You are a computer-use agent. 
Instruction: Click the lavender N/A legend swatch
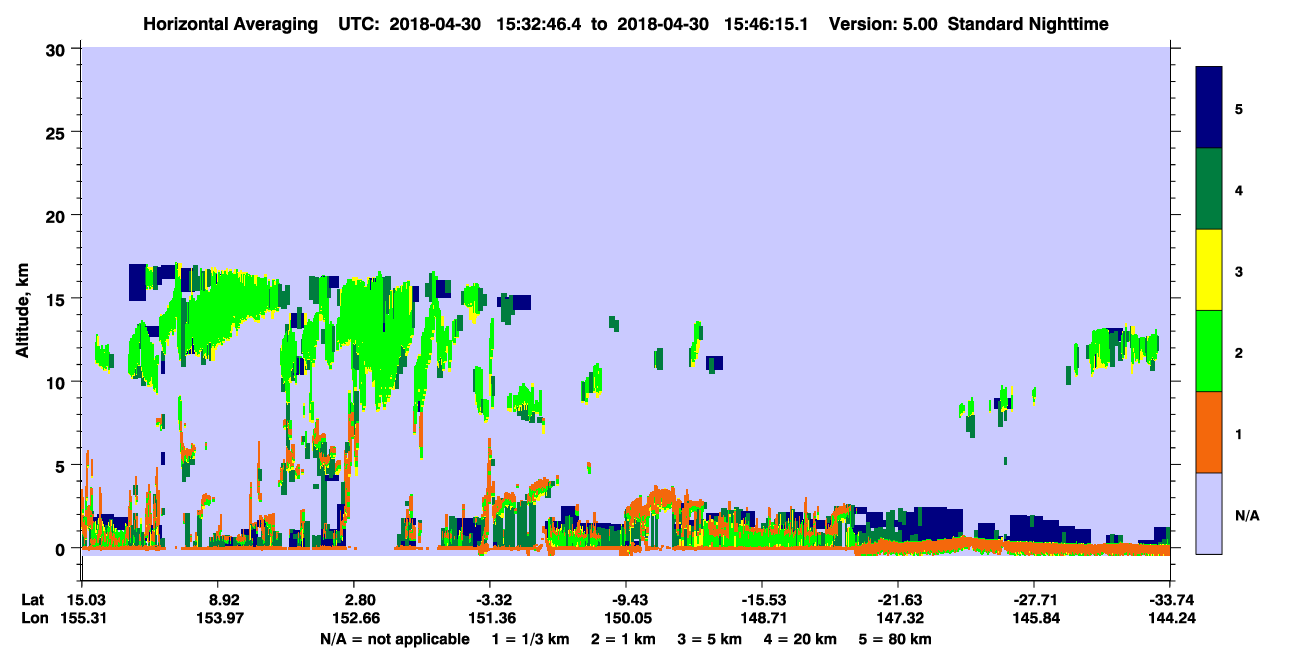[1209, 513]
